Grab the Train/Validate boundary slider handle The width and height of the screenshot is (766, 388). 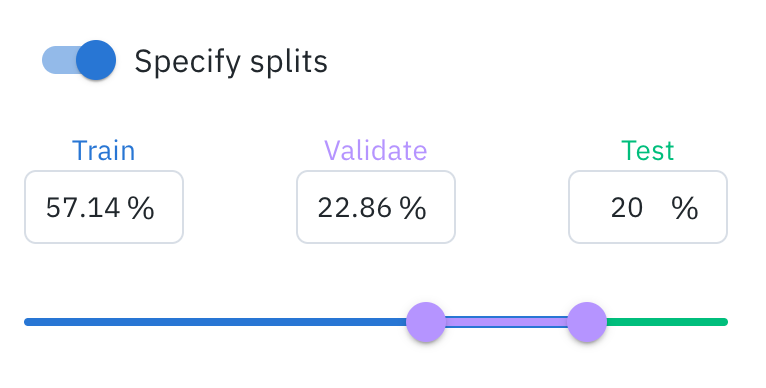tap(426, 322)
